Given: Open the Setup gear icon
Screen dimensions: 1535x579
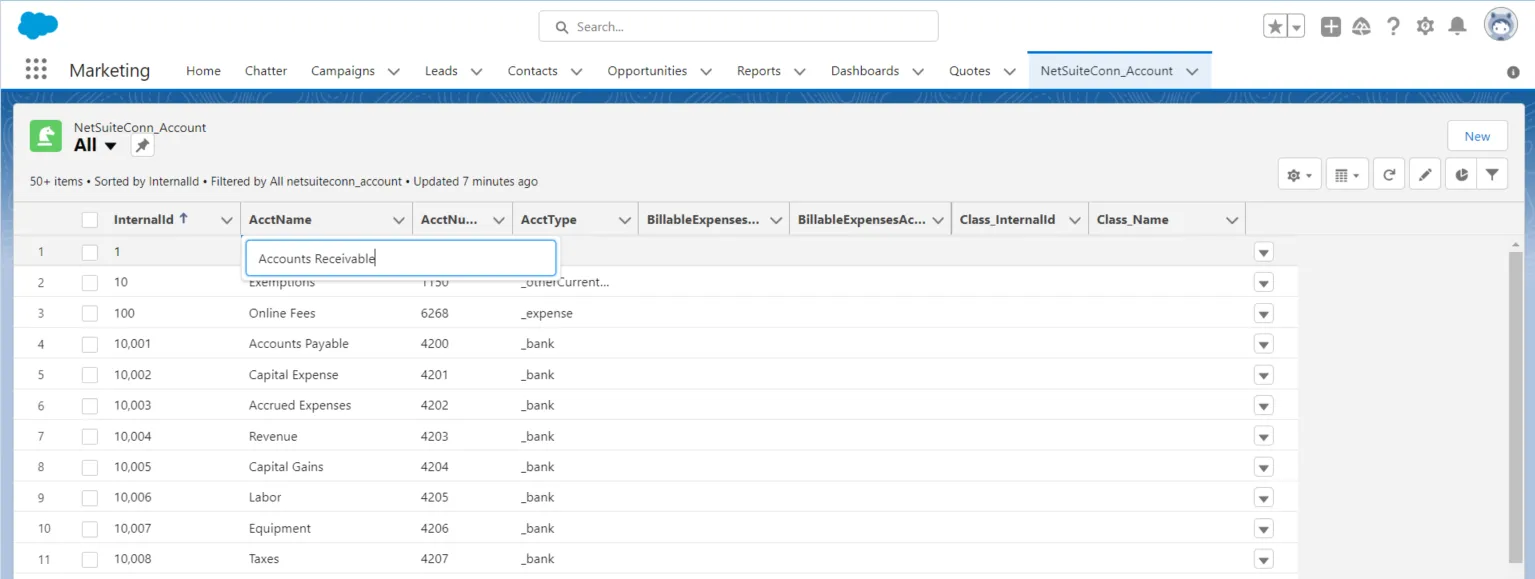Looking at the screenshot, I should point(1425,26).
